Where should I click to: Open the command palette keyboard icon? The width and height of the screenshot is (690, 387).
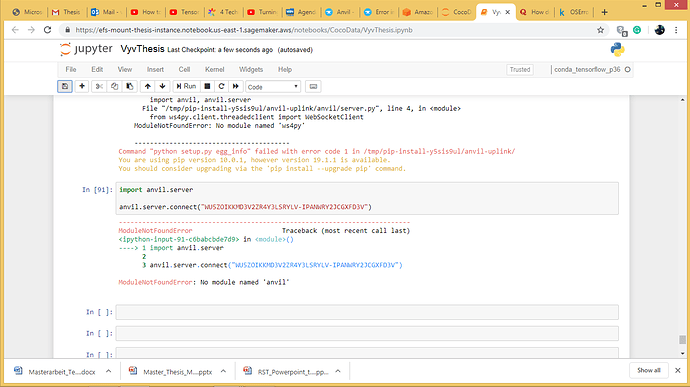coord(313,86)
